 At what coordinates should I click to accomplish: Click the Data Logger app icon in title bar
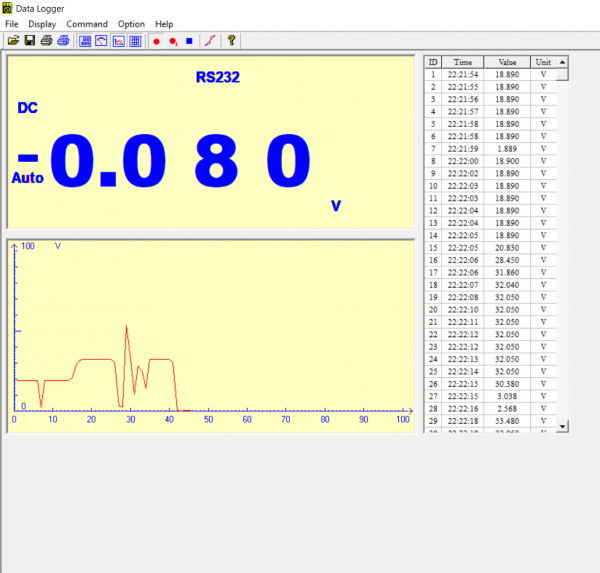click(x=7, y=8)
